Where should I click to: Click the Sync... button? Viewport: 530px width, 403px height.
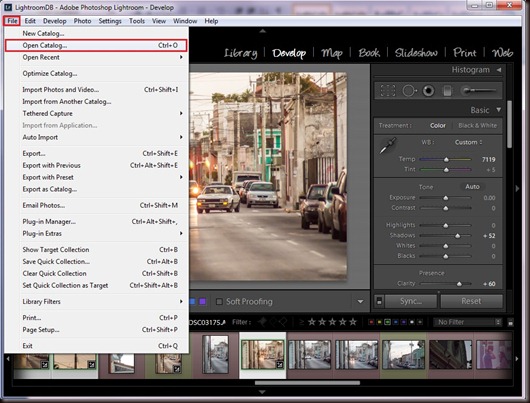coord(411,301)
